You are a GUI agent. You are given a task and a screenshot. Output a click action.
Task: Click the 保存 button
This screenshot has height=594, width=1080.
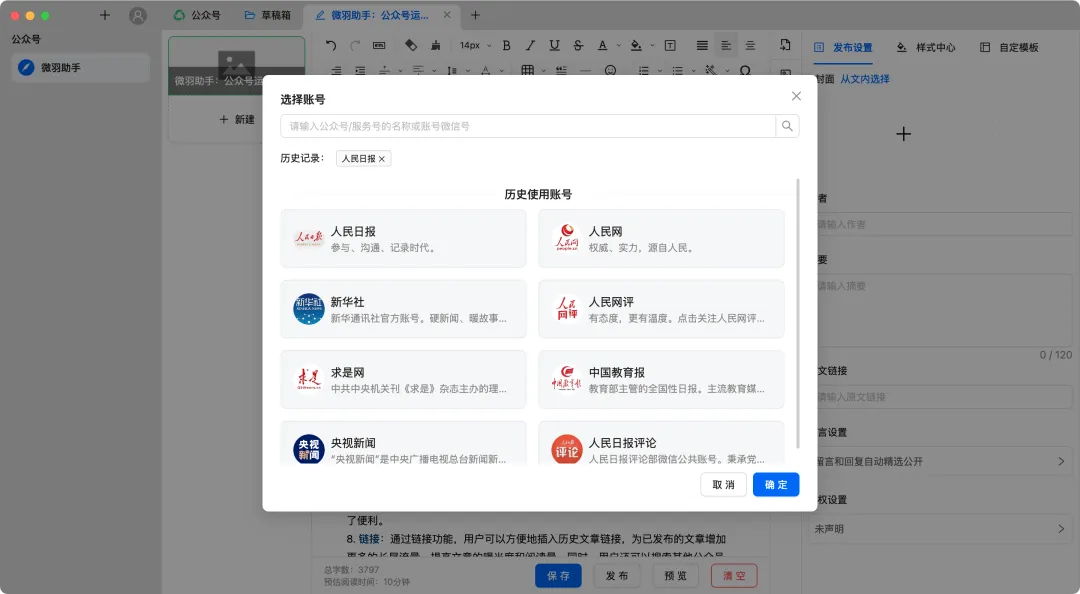click(558, 575)
